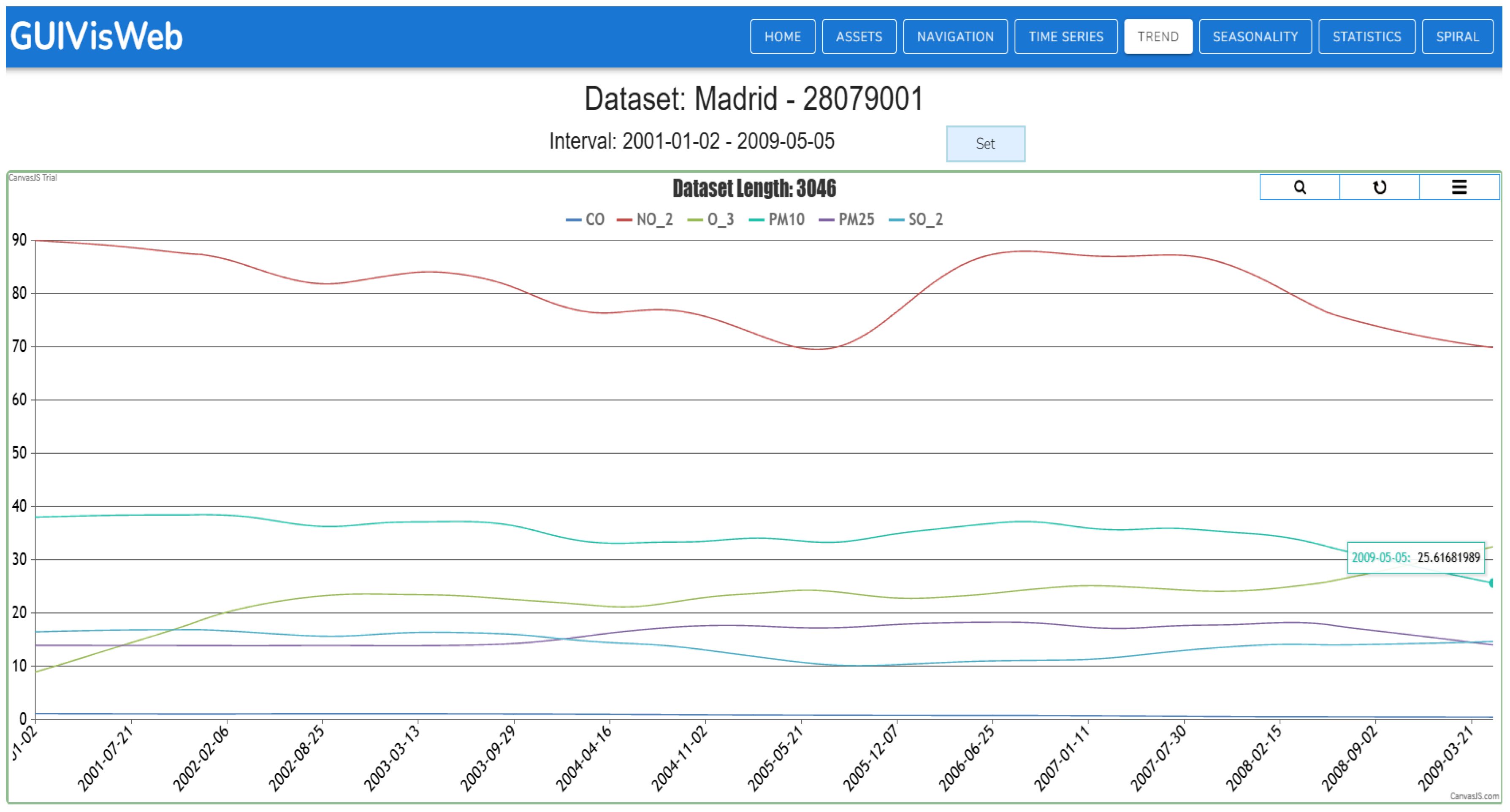1510x812 pixels.
Task: Click the 2001-07-21 x-axis label
Action: (x=105, y=758)
